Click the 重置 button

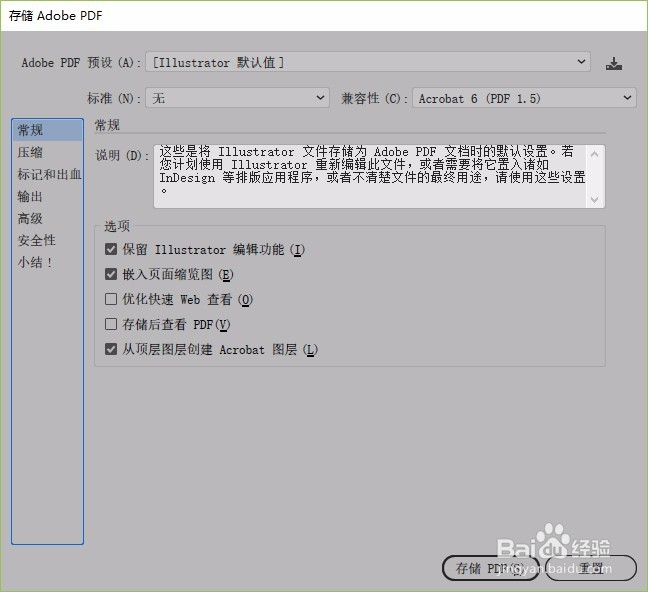pyautogui.click(x=591, y=568)
